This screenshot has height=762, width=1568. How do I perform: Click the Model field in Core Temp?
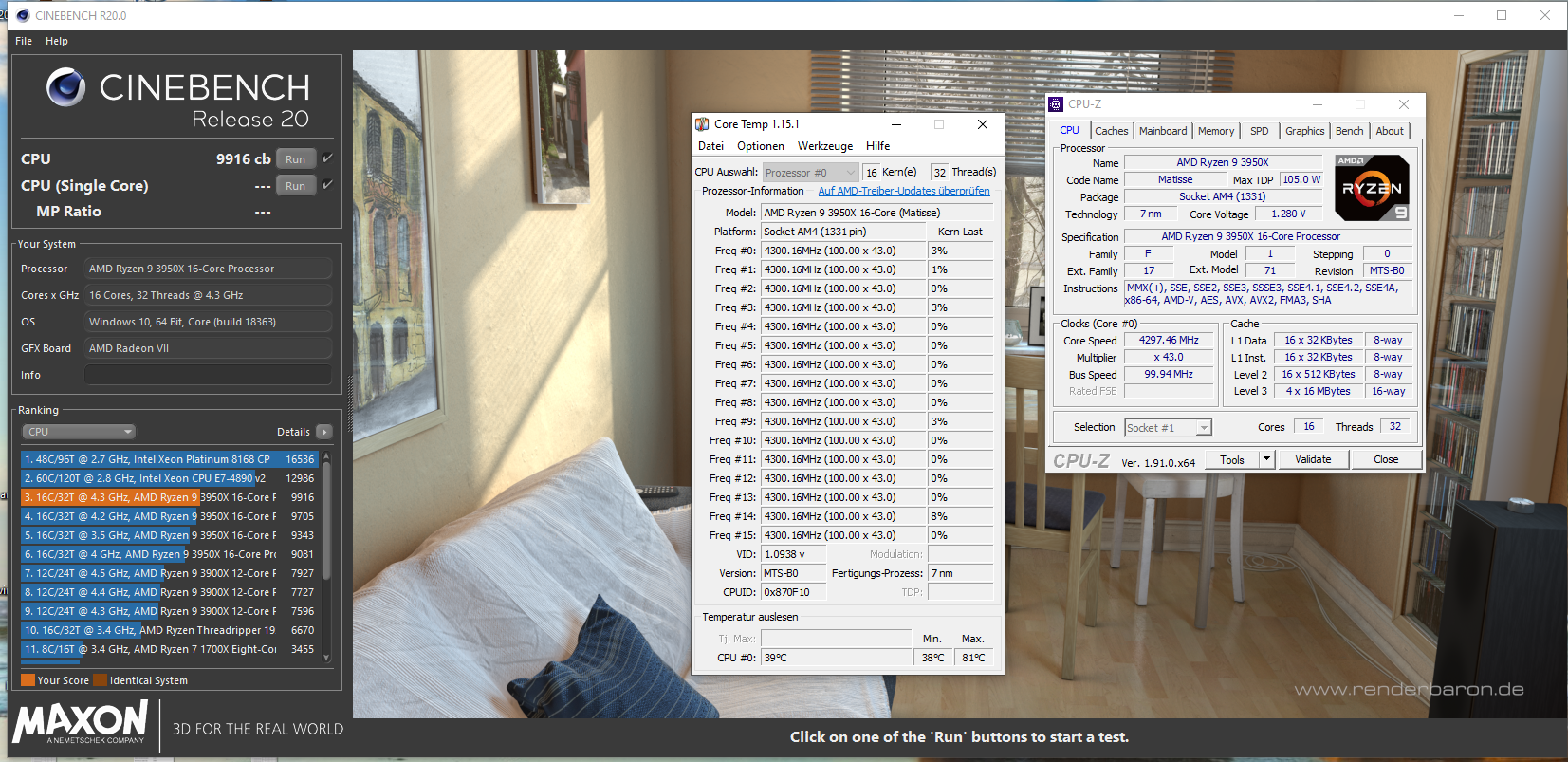pyautogui.click(x=876, y=213)
